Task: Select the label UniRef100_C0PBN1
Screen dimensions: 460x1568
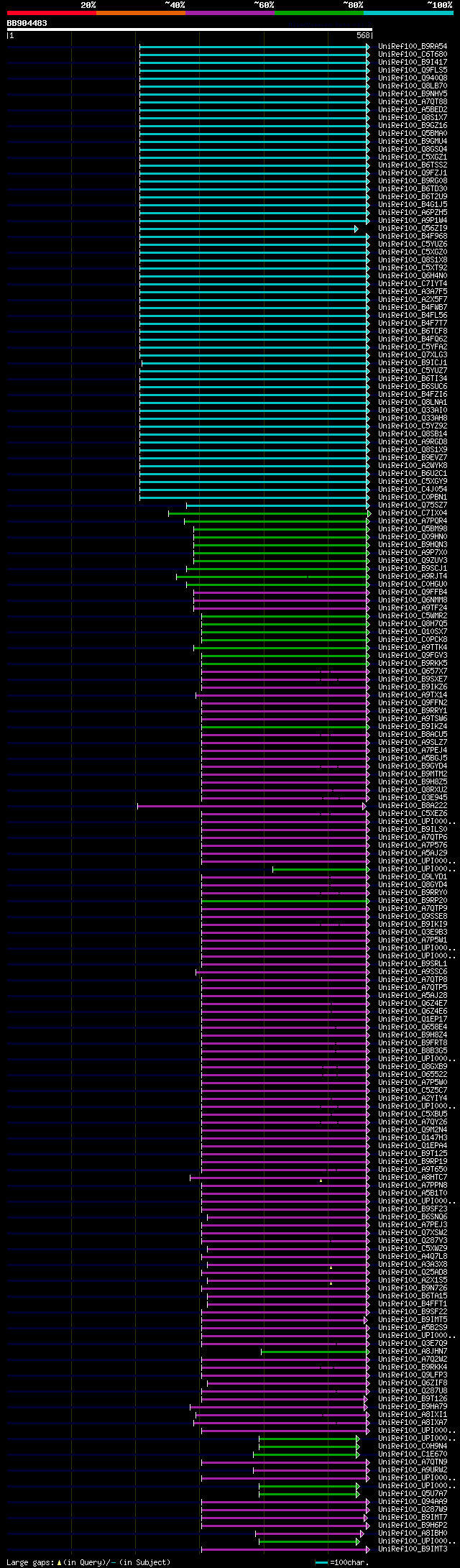Action: coord(413,498)
